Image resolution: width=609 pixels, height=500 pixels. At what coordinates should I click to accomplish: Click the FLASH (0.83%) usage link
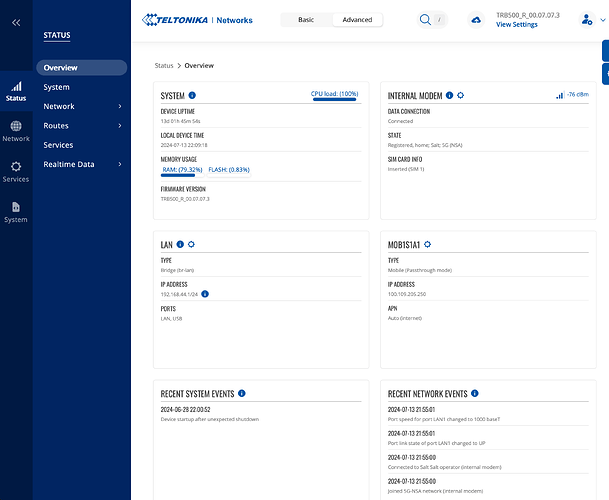[x=229, y=169]
